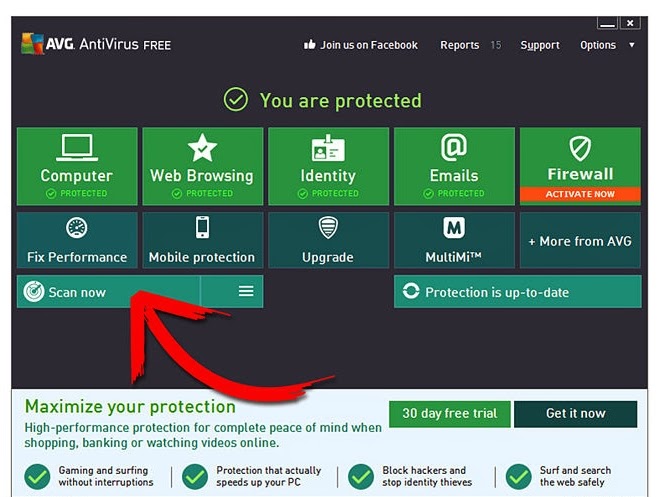Screen dimensions: 665x497
Task: Close the AVG window
Action: (x=630, y=23)
